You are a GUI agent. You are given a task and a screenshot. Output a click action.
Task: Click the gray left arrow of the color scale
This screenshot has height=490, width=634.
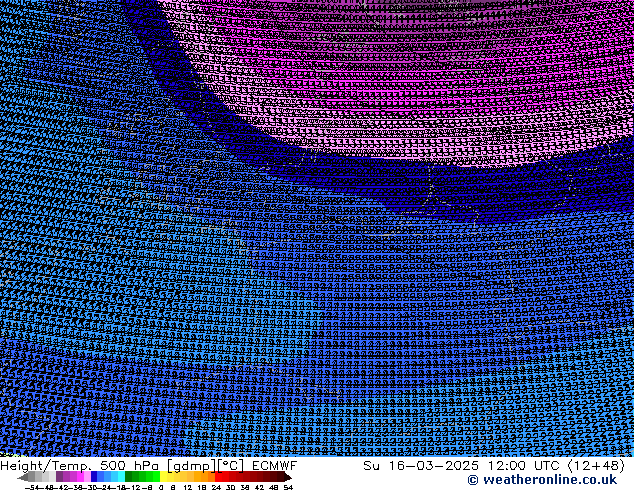(x=23, y=477)
